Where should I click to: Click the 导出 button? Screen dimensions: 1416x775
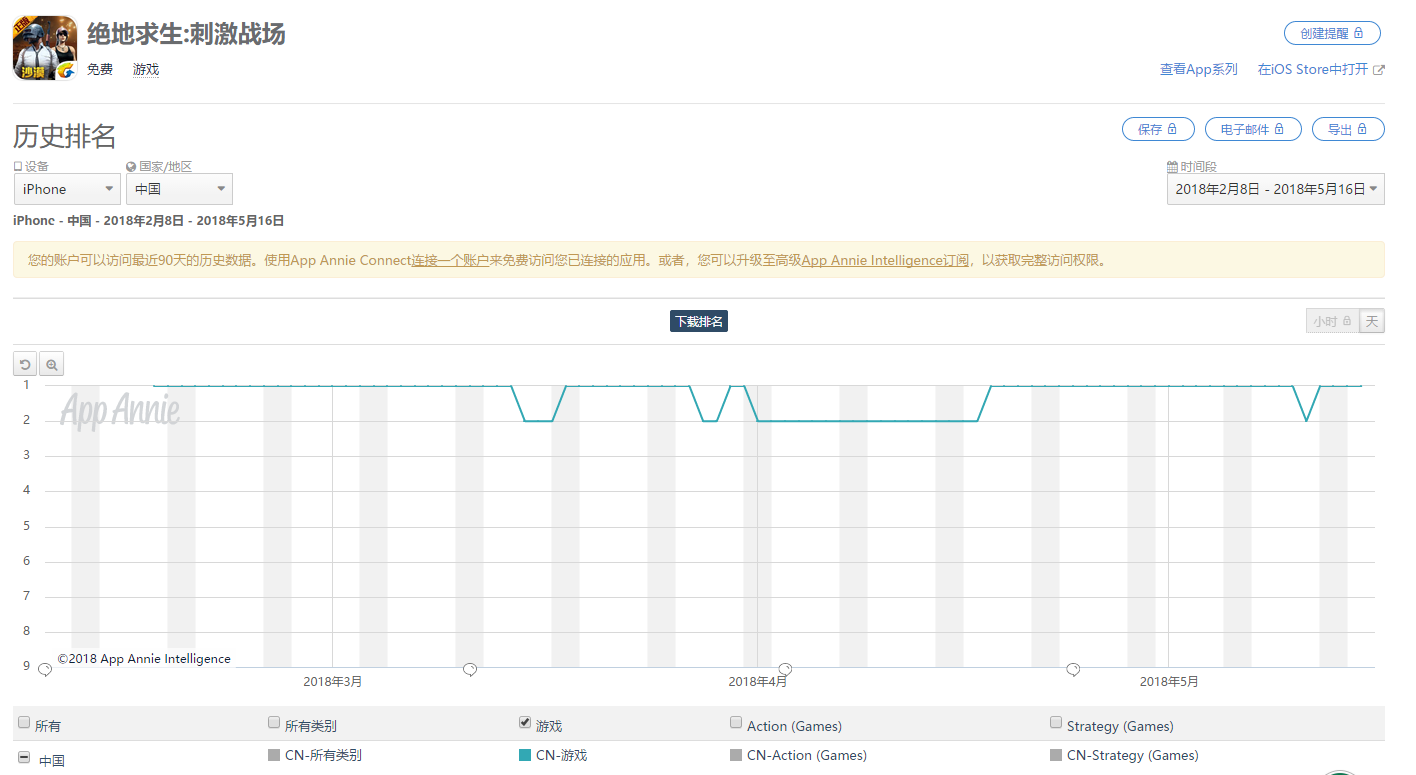point(1348,129)
